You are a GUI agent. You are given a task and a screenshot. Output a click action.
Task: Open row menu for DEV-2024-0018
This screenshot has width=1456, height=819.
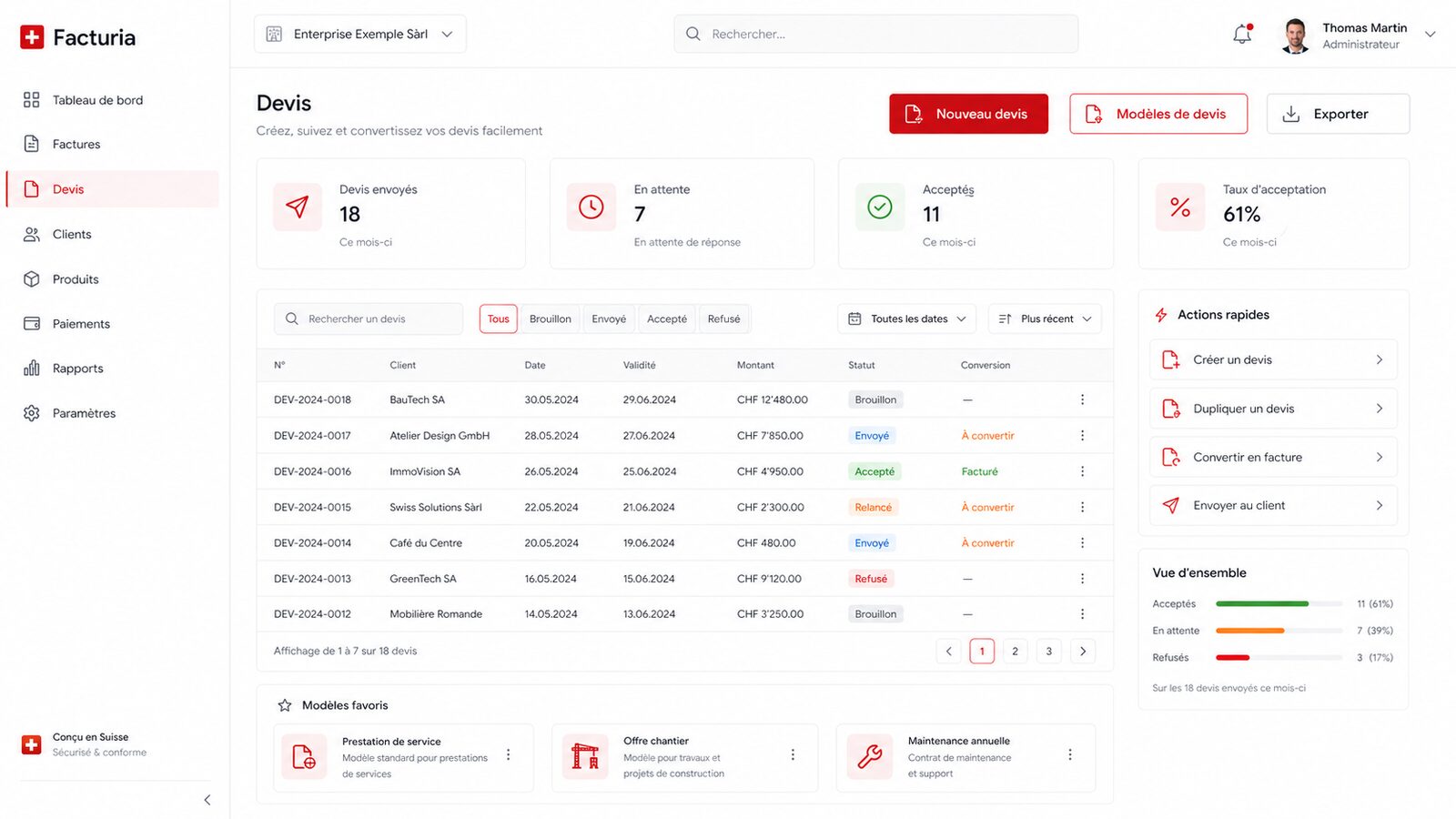point(1082,399)
